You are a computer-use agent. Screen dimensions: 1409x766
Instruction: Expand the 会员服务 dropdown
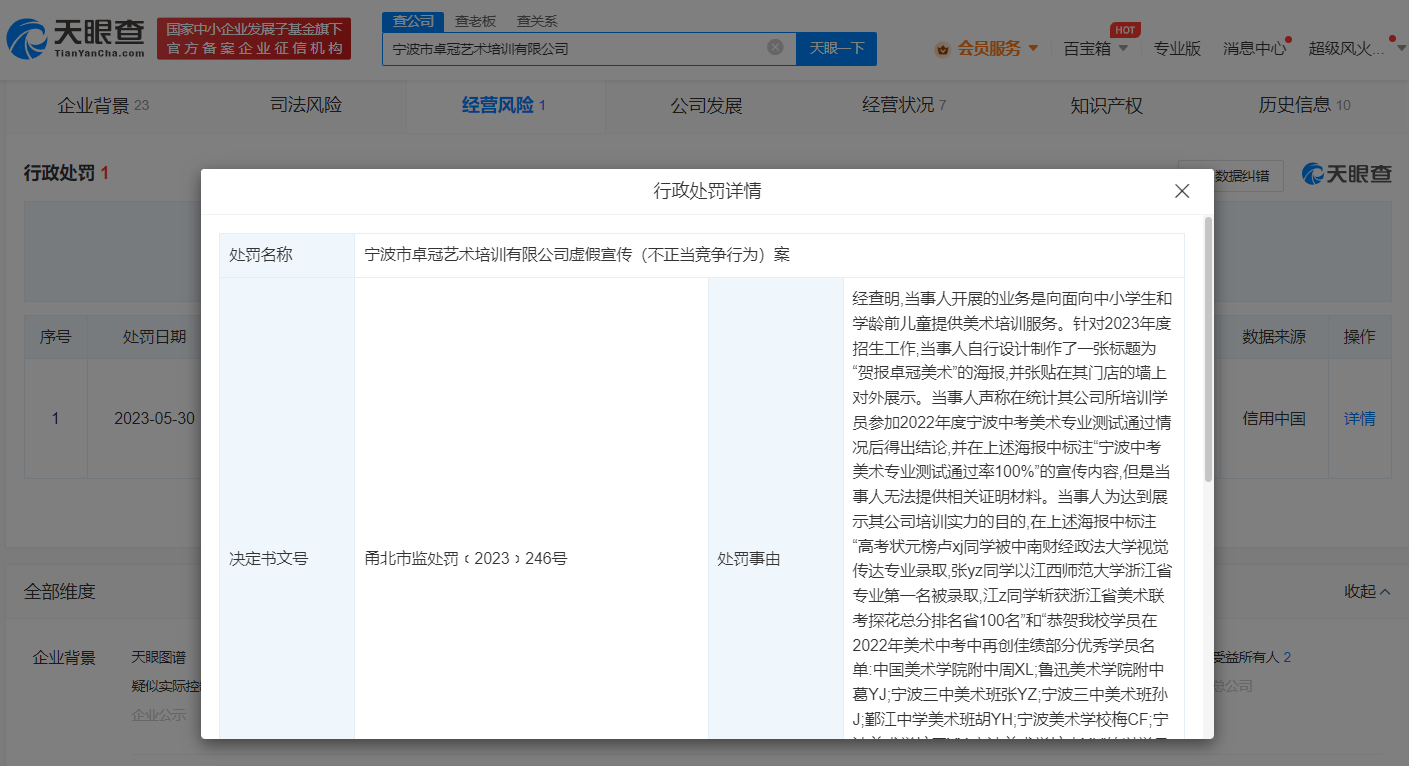1032,47
